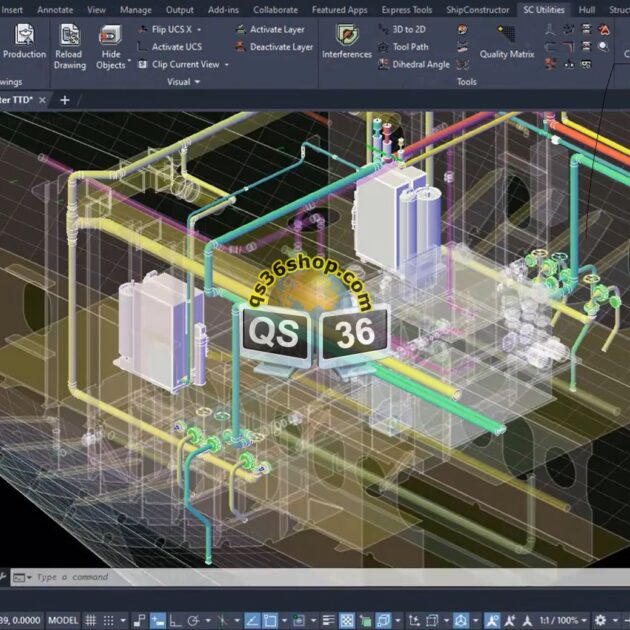
Task: Click the Tool Path command
Action: (403, 47)
